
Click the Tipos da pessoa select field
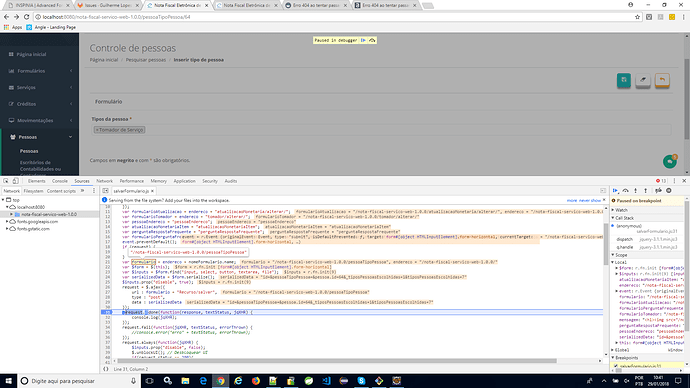pyautogui.click(x=381, y=130)
